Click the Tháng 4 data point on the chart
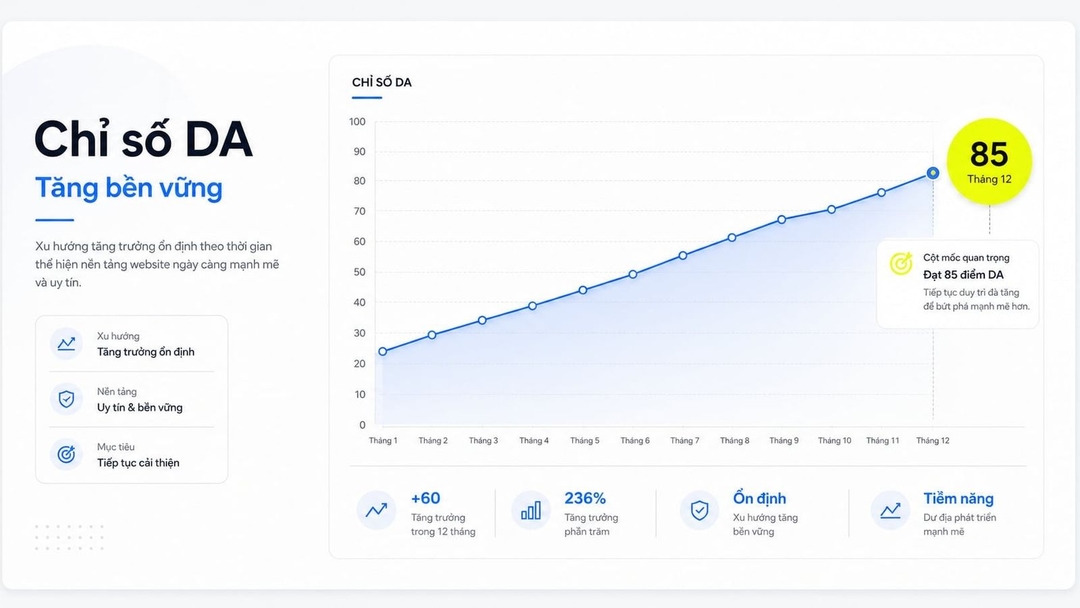The height and width of the screenshot is (608, 1080). [532, 306]
